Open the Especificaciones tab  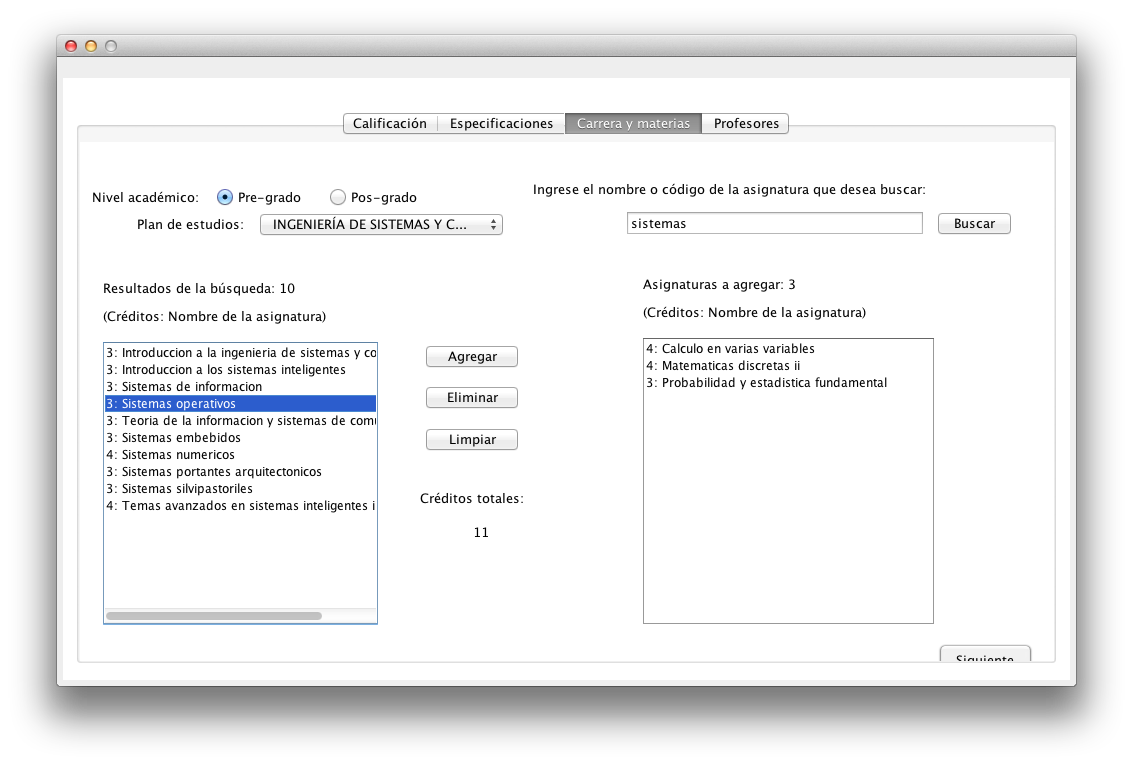[x=501, y=124]
